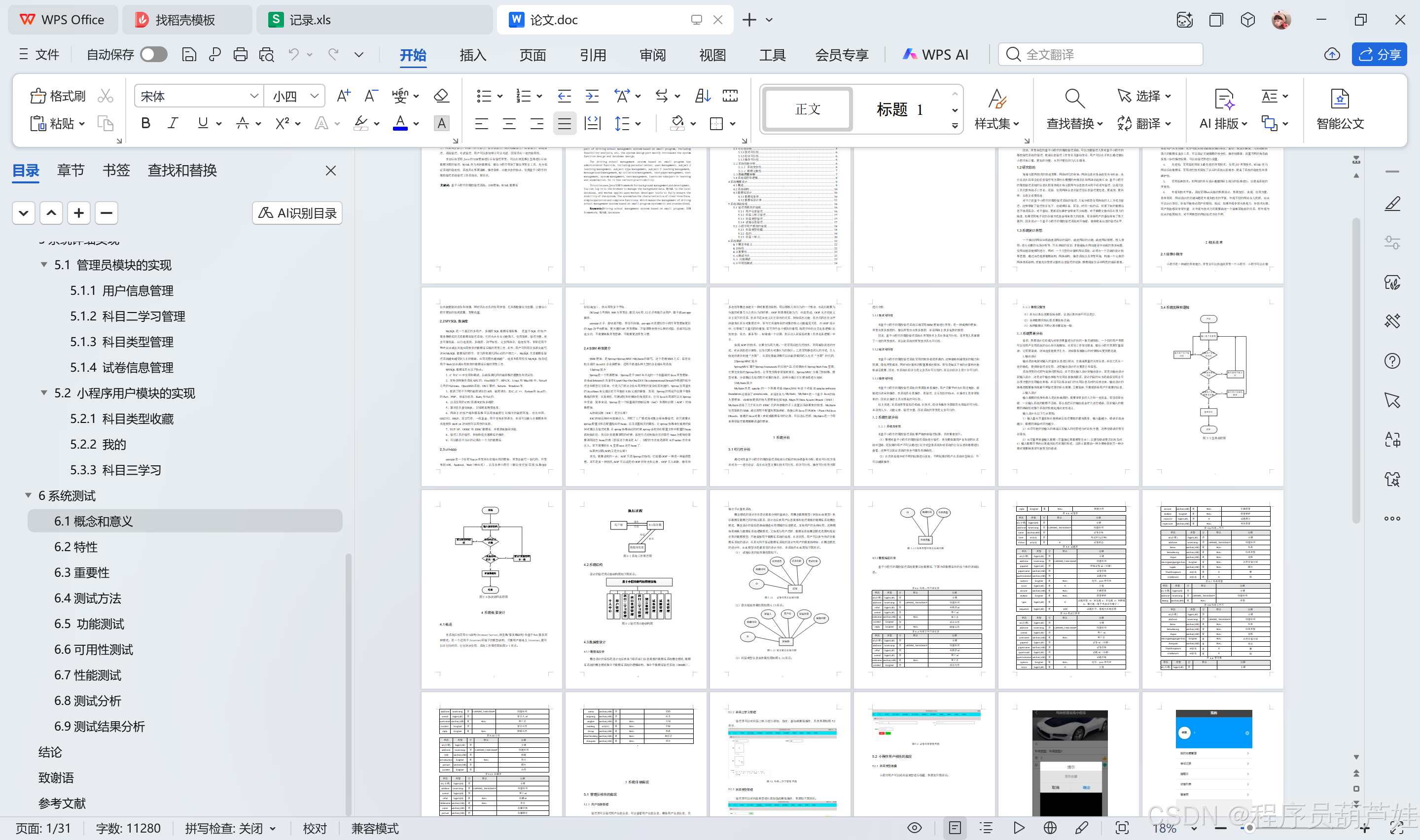Screen dimensions: 1420x840
Task: Click the clear formatting eraser icon
Action: coord(441,96)
